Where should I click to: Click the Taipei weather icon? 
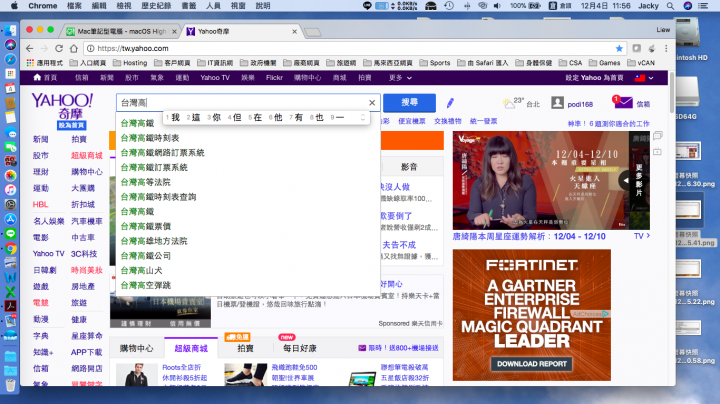[x=509, y=103]
